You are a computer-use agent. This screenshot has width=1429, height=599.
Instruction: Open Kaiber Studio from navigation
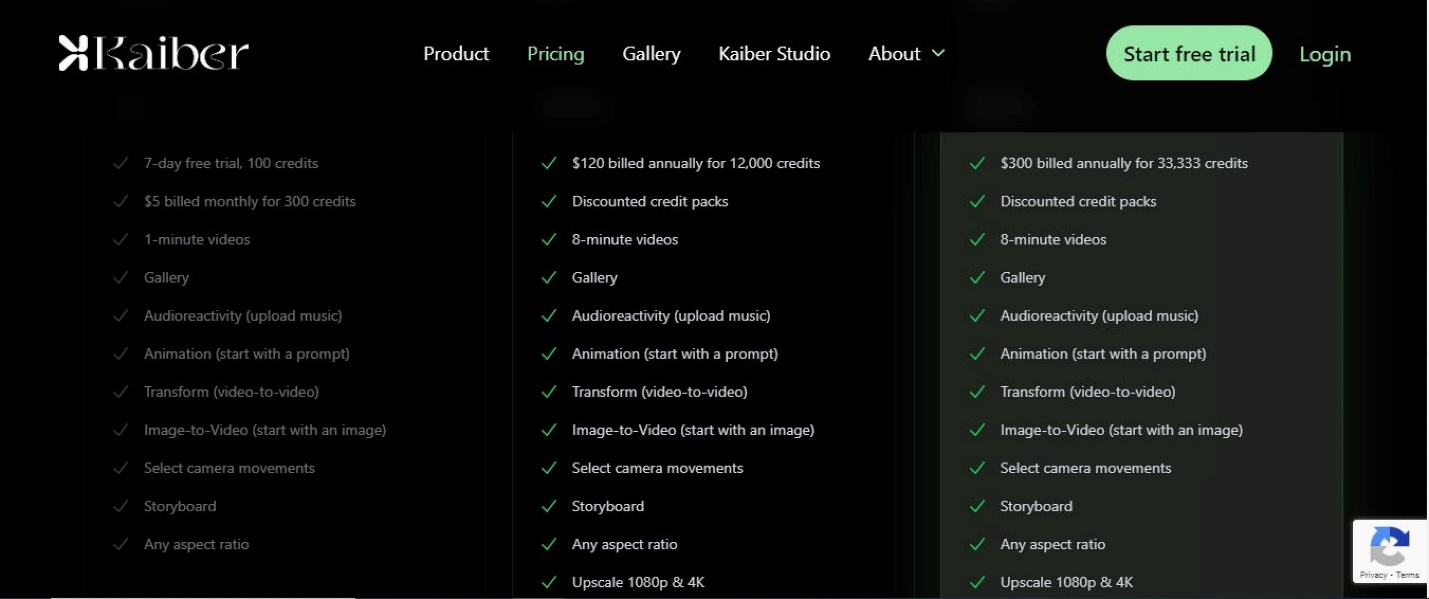(x=774, y=54)
